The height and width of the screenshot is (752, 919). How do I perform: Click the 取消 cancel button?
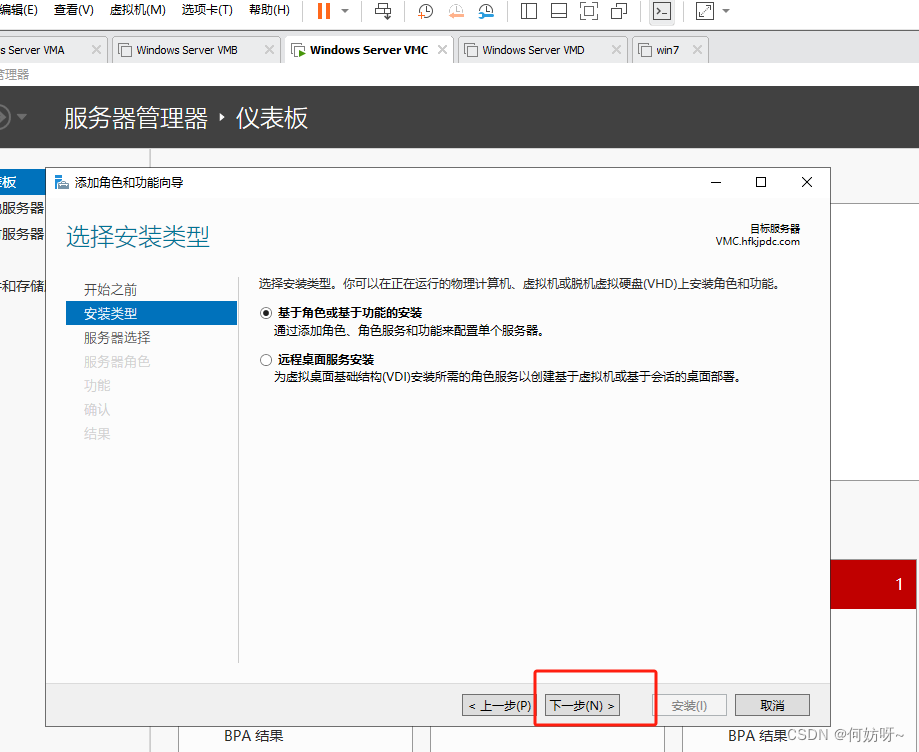772,705
